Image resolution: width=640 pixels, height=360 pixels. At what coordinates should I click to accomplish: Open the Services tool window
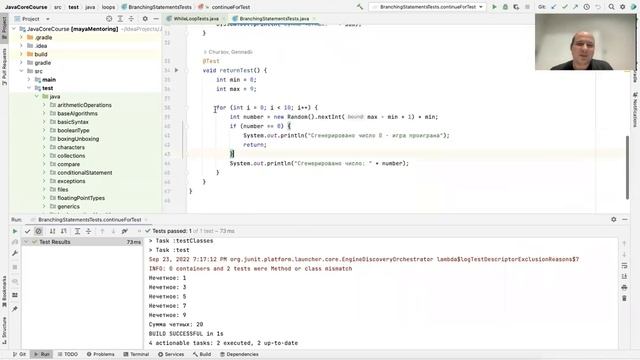(171, 354)
